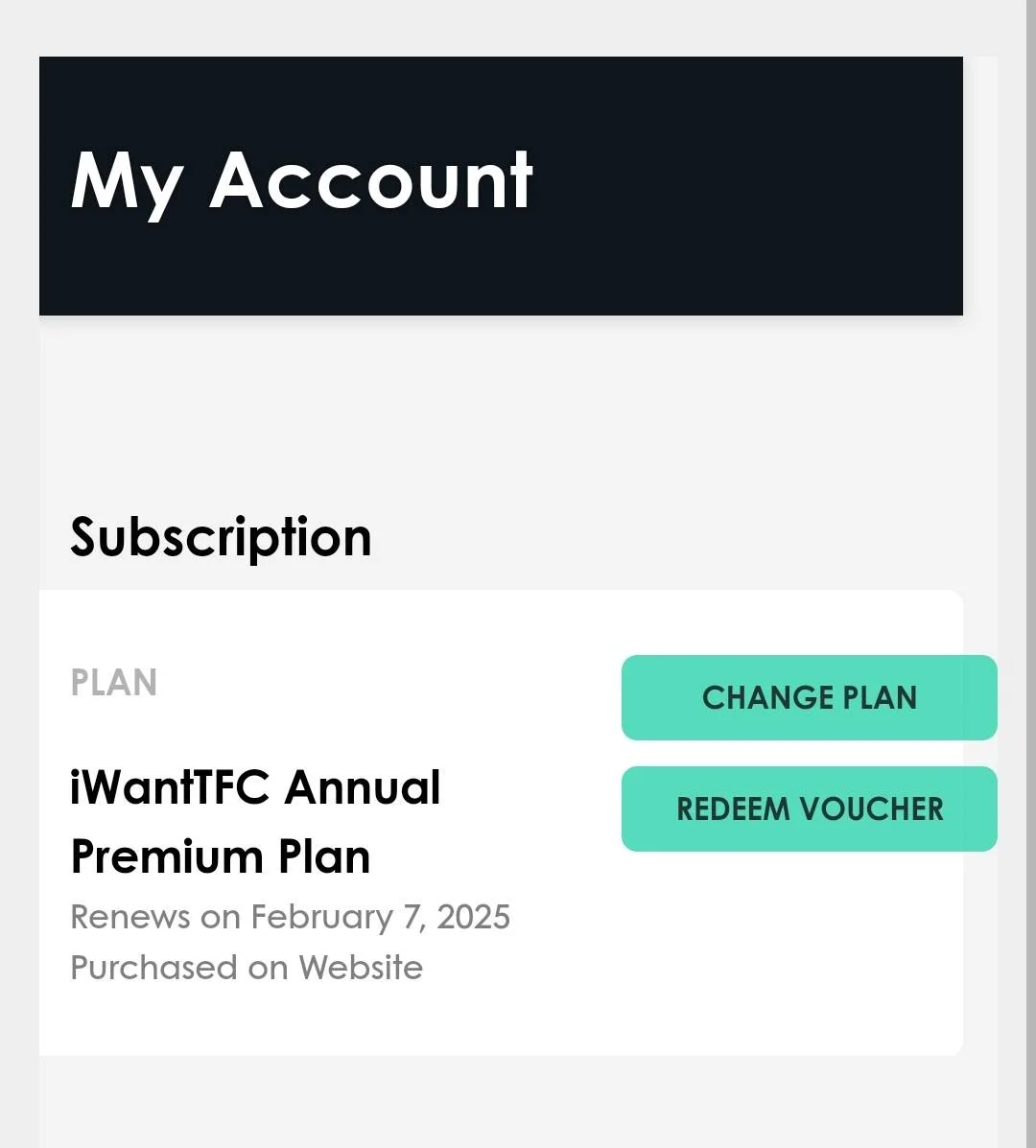Click the word CHANGE on the teal button
The image size is (1036, 1148).
pyautogui.click(x=766, y=698)
